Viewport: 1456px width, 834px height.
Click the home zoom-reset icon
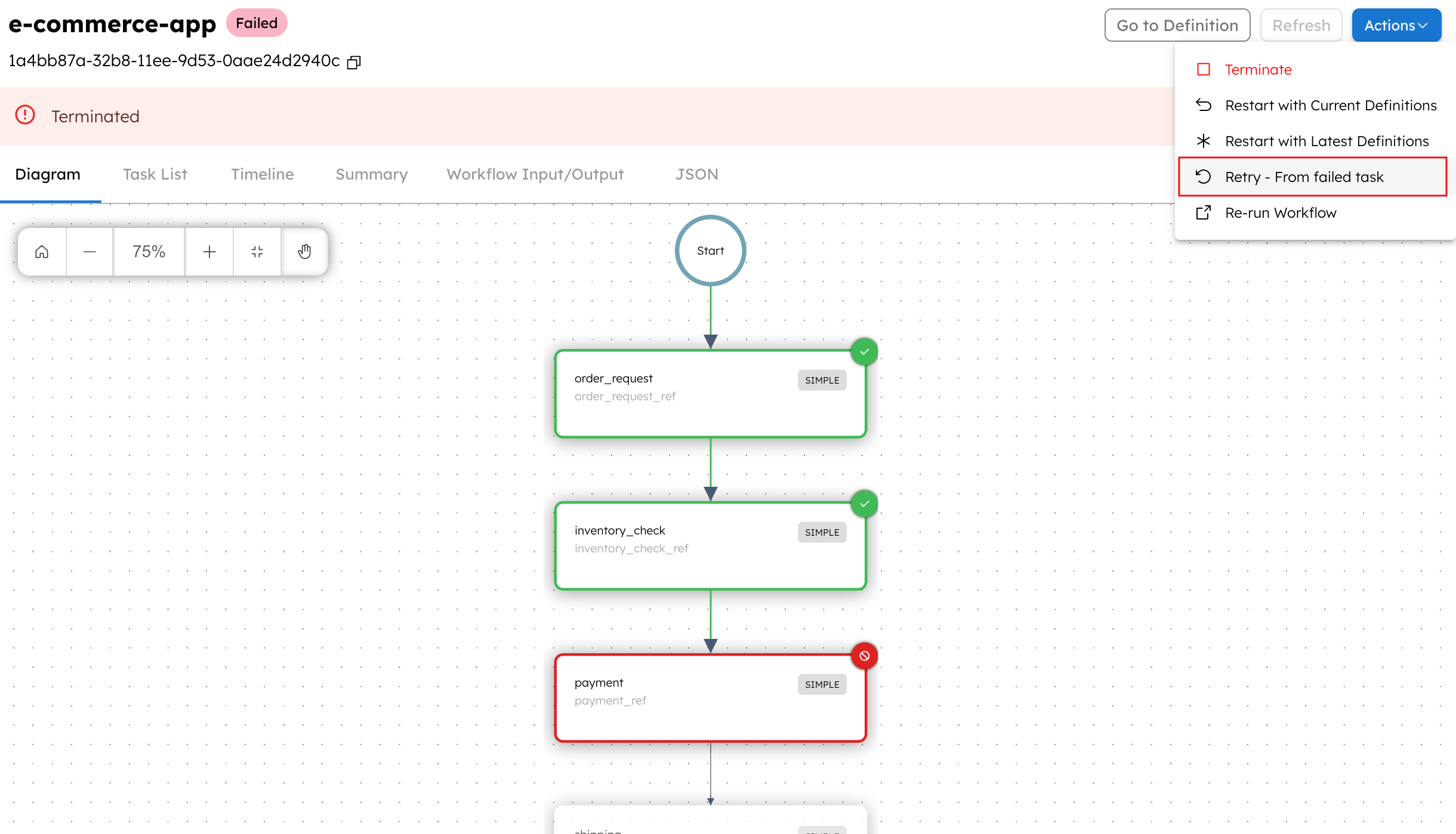[41, 251]
